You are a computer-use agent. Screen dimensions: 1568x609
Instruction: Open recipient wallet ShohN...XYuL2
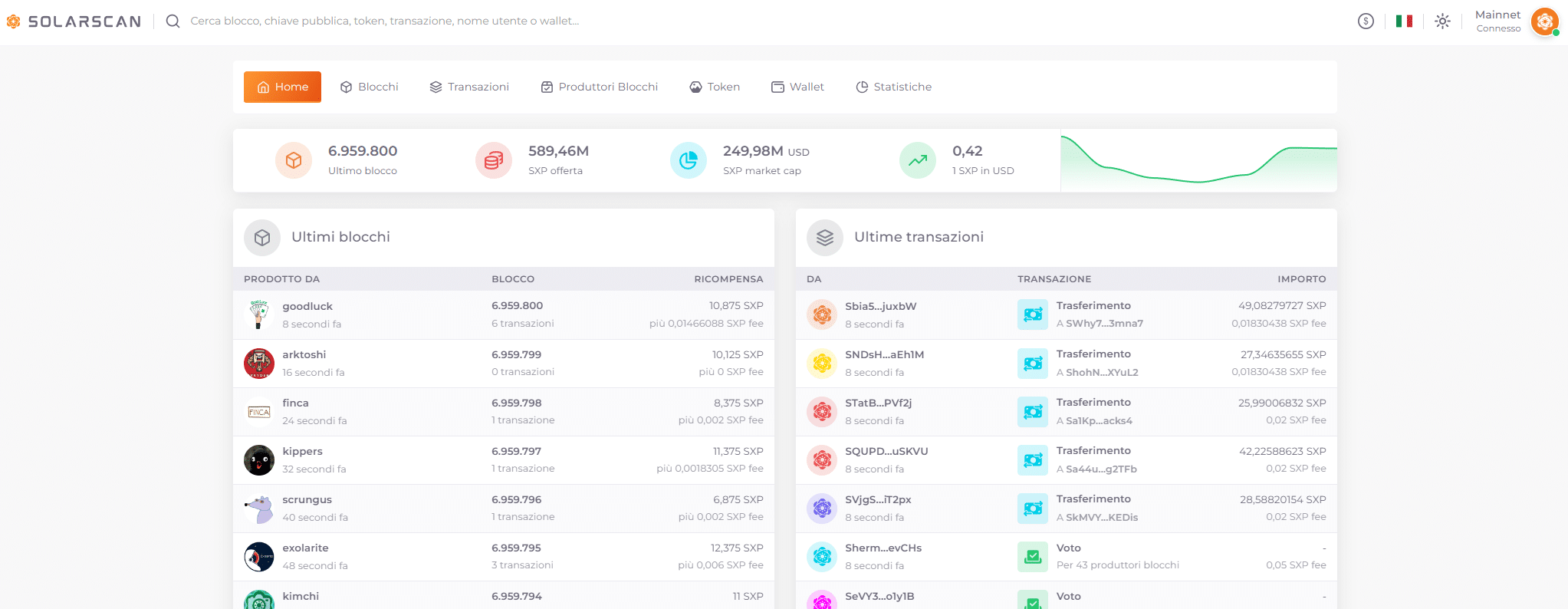pos(1102,372)
